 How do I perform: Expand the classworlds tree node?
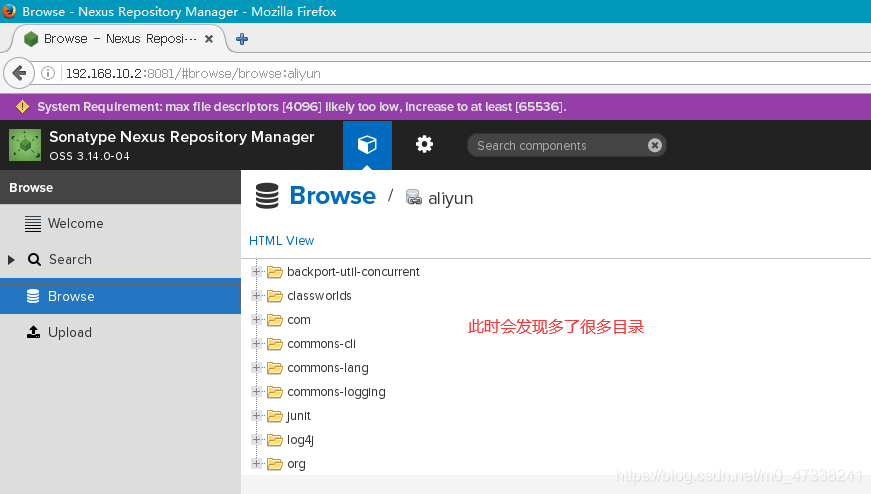click(257, 295)
